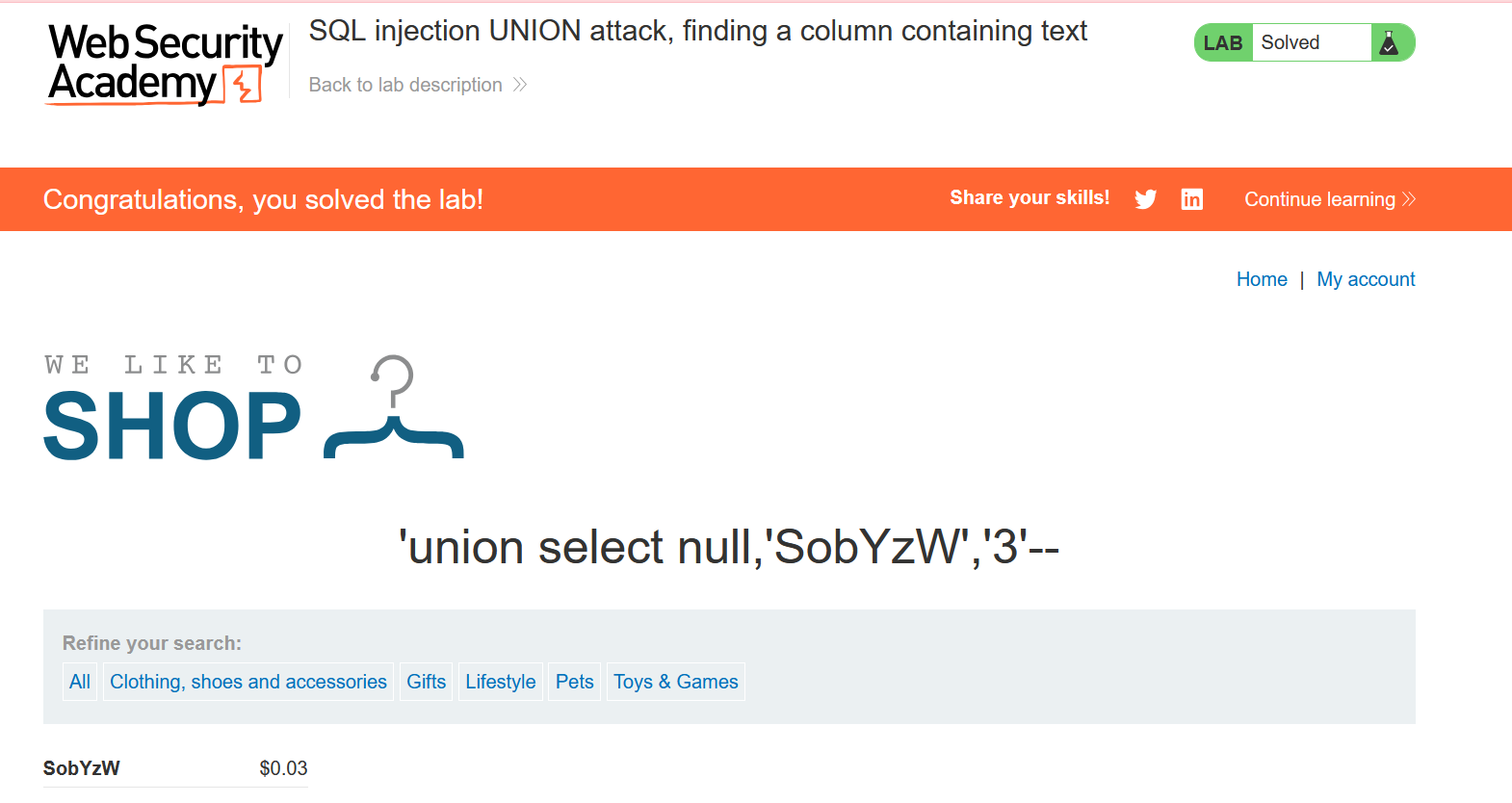Select the Toys & Games filter
The width and height of the screenshot is (1512, 803).
(676, 682)
